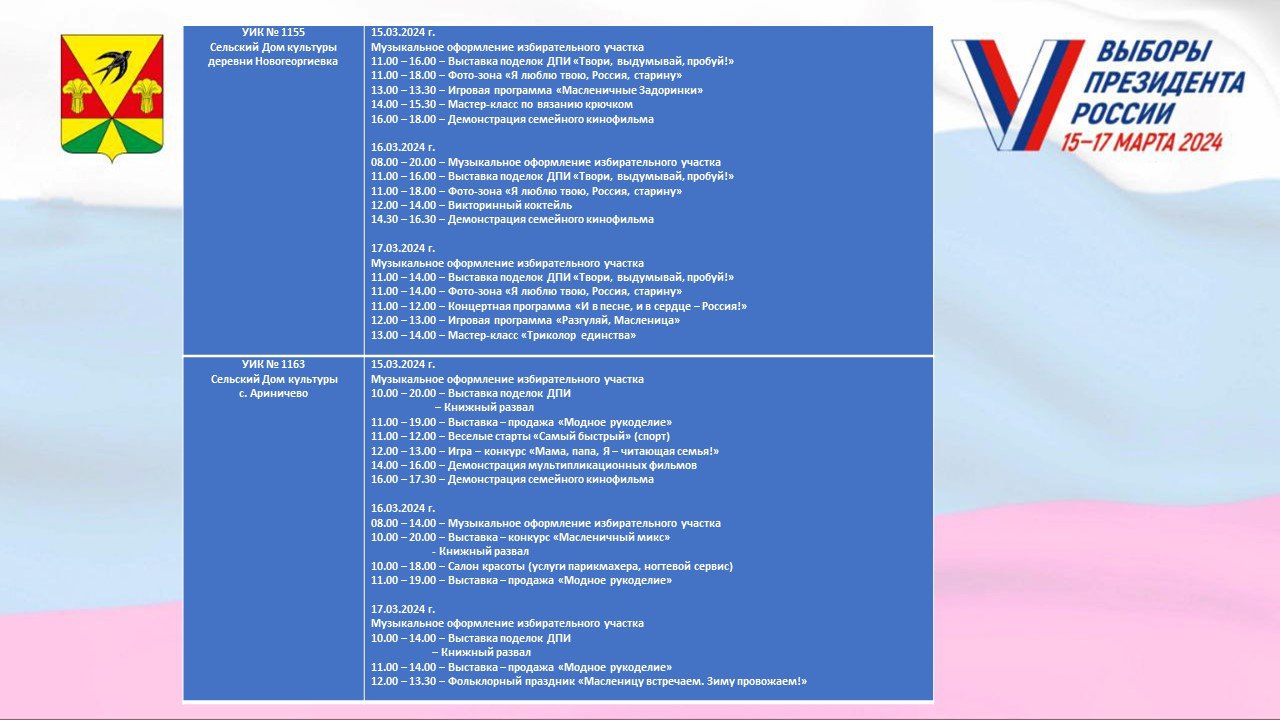Select '10.00 – 14.00 – Выставка поделок ДПИ' line
The image size is (1280, 720).
pyautogui.click(x=471, y=638)
